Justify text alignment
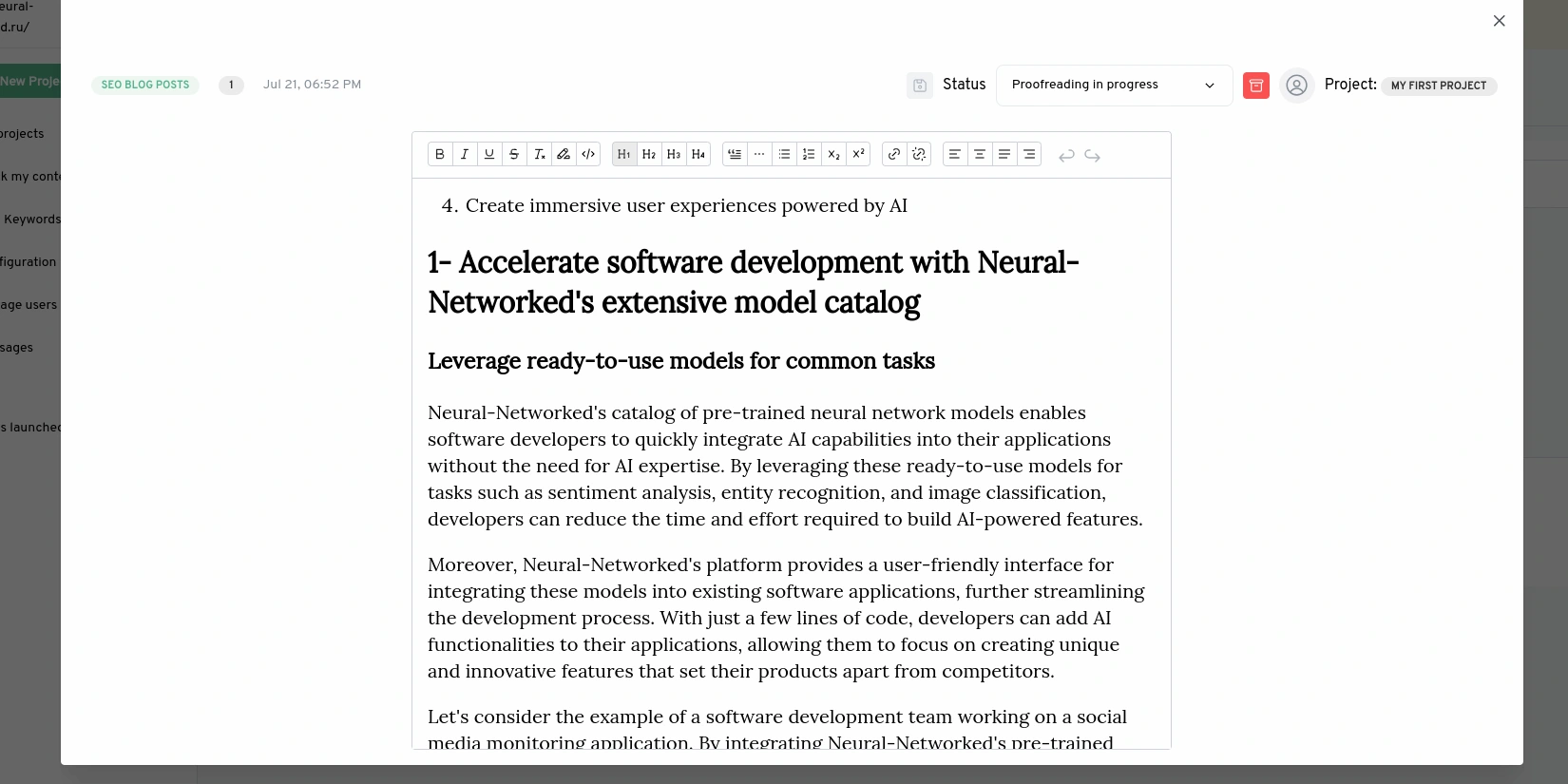Image resolution: width=1568 pixels, height=784 pixels. pyautogui.click(x=1004, y=154)
